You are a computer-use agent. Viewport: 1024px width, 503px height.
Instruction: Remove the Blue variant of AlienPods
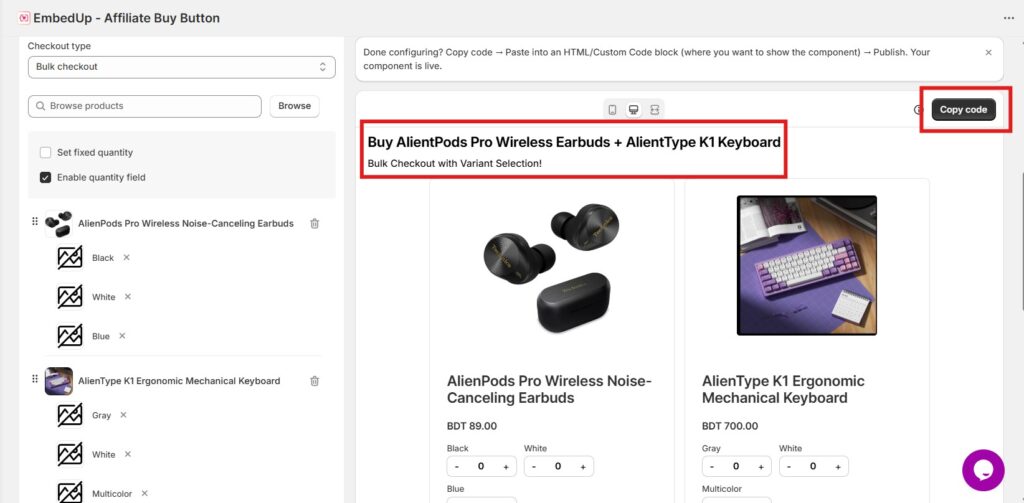point(122,336)
